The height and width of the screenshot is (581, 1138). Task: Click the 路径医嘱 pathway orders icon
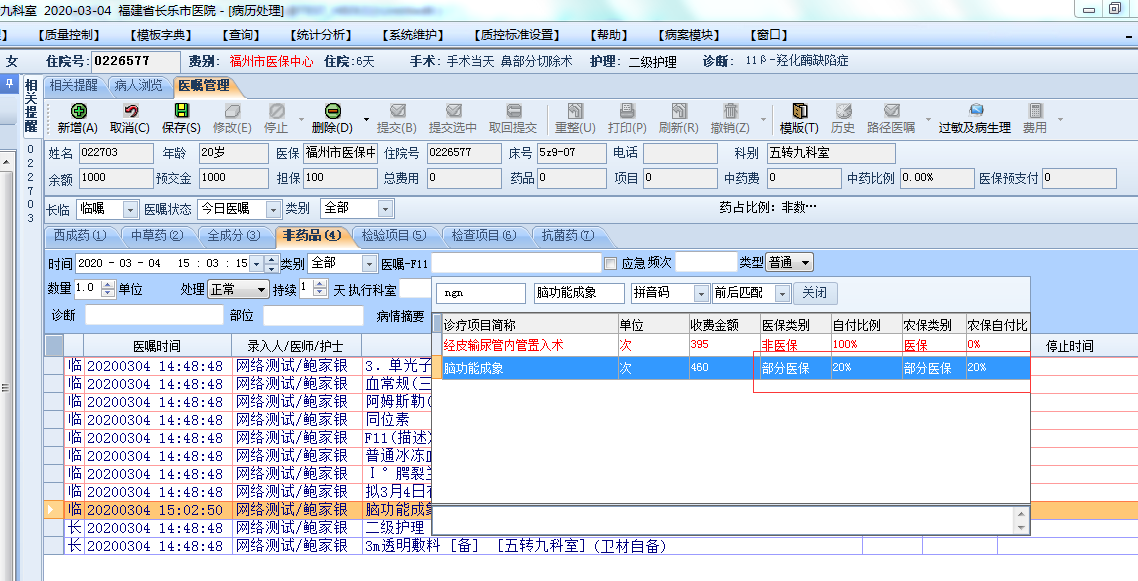coord(892,111)
